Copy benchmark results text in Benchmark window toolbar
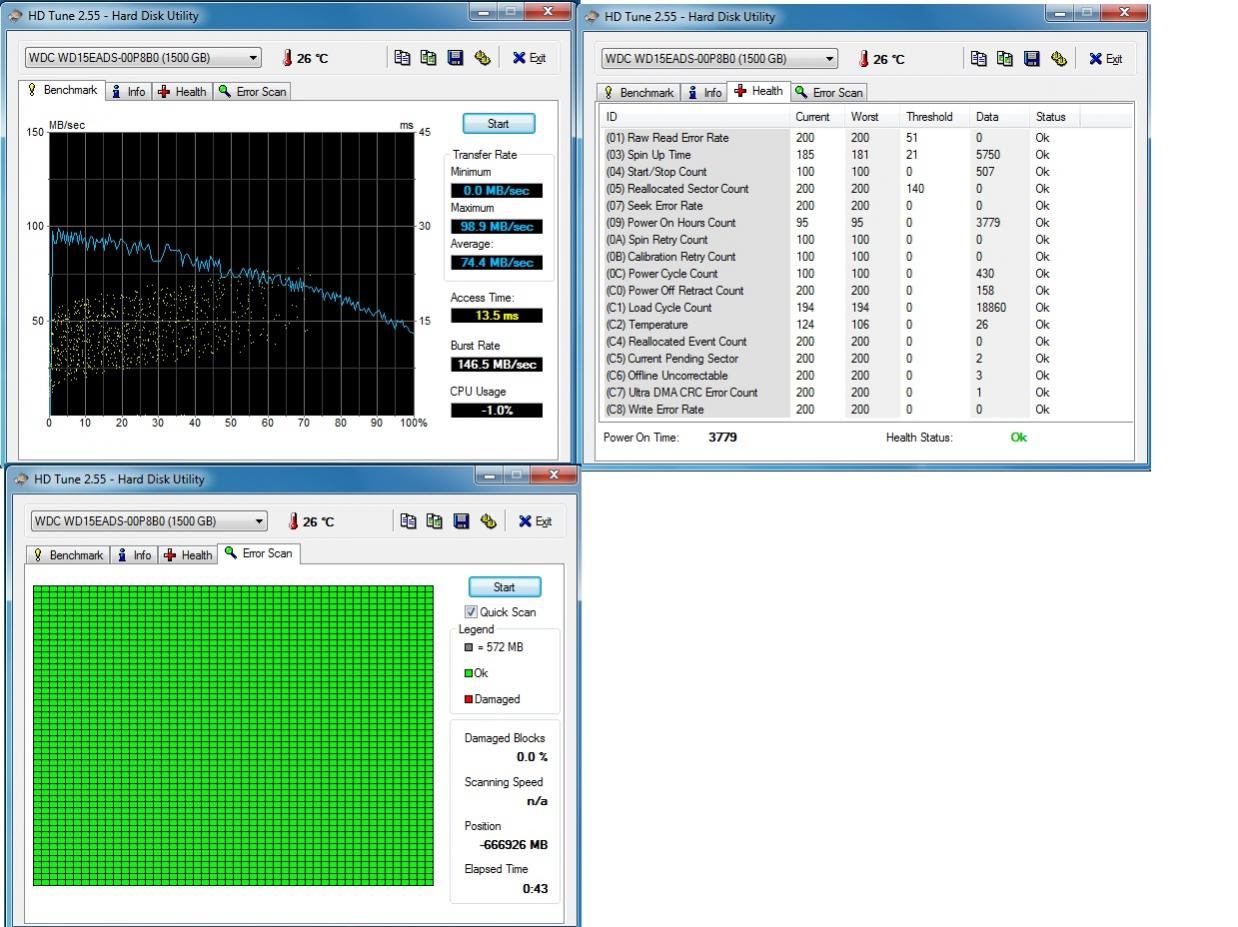Image resolution: width=1238 pixels, height=927 pixels. pyautogui.click(x=403, y=58)
